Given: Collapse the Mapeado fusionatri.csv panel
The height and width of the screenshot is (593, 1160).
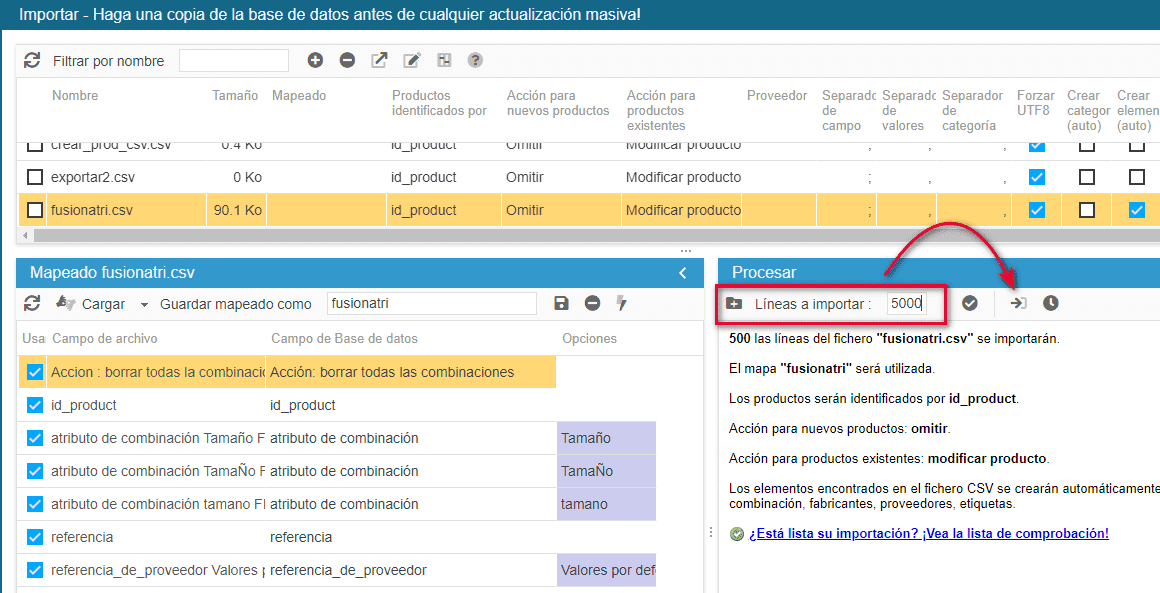Looking at the screenshot, I should (683, 272).
